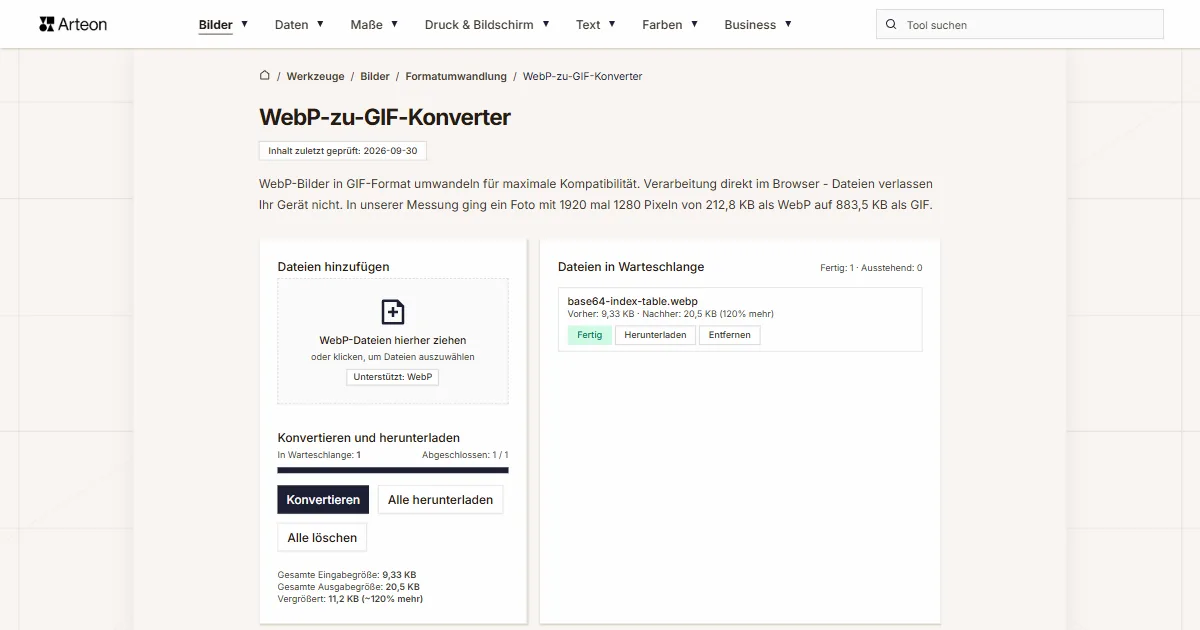
Task: Click the Gesamte Ausgabegröße: 20,5 KB line
Action: click(348, 587)
